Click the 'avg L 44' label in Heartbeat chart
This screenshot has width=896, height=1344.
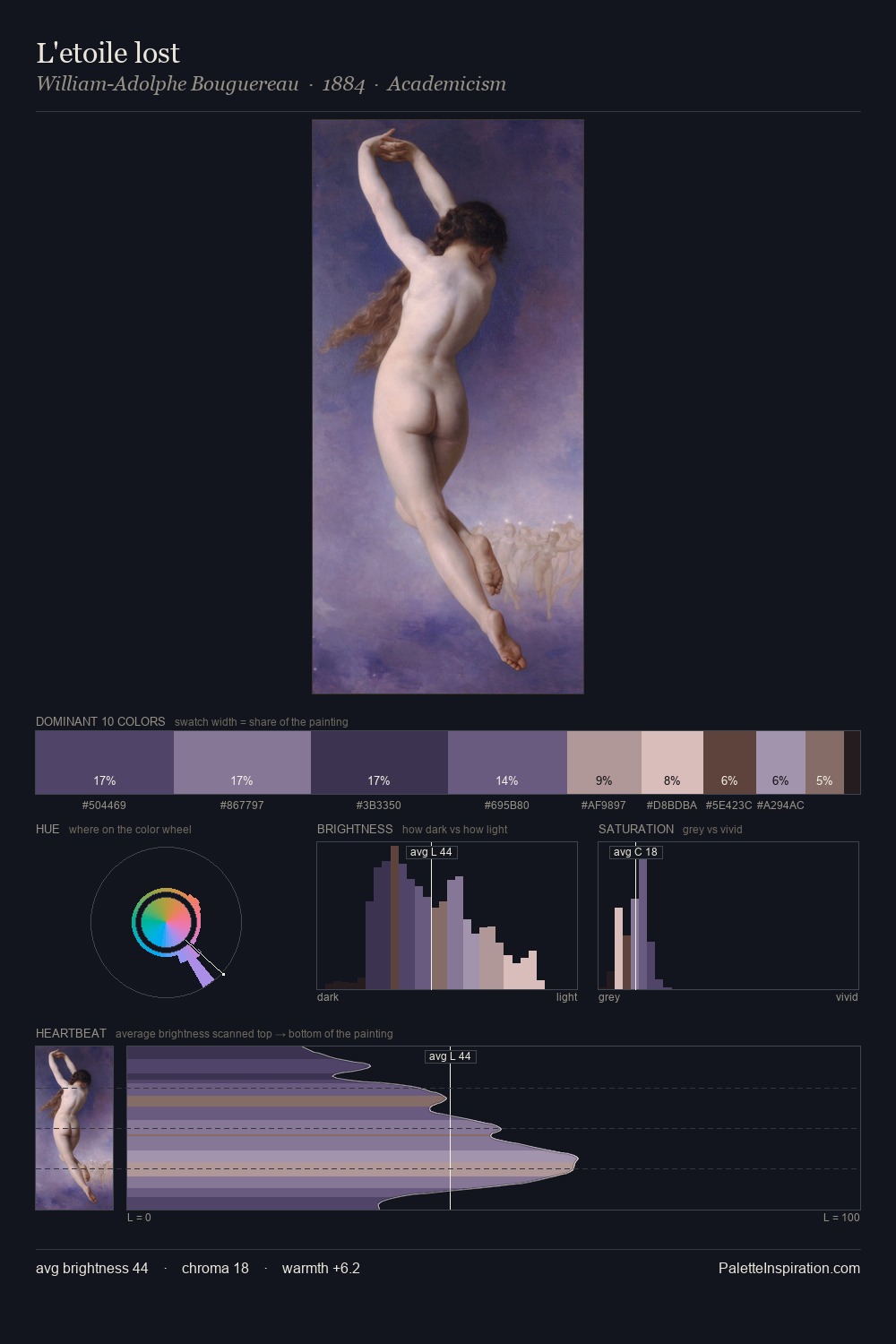pyautogui.click(x=450, y=1056)
